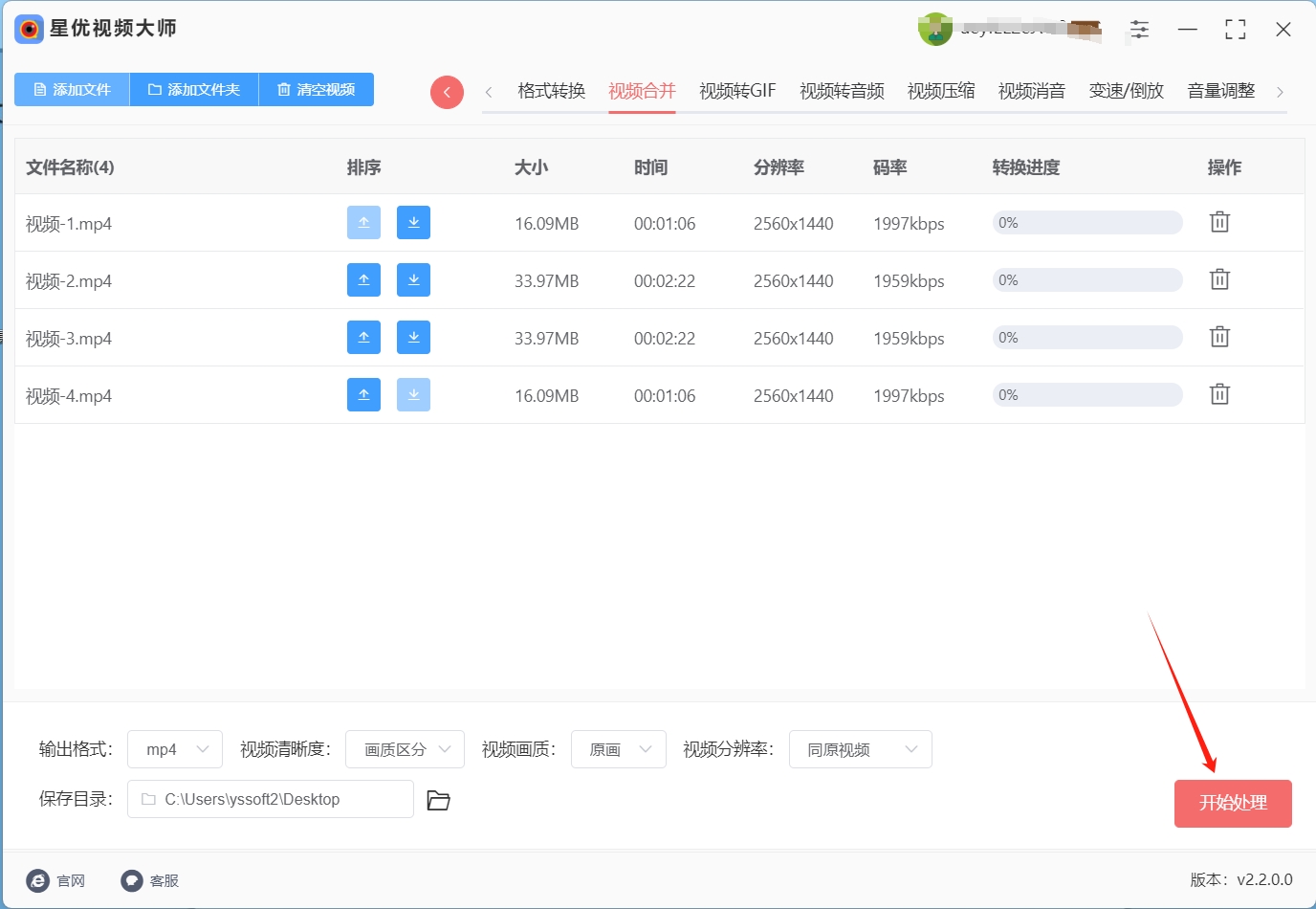Viewport: 1316px width, 909px height.
Task: Show previous tabs with left chevron
Action: pyautogui.click(x=489, y=92)
